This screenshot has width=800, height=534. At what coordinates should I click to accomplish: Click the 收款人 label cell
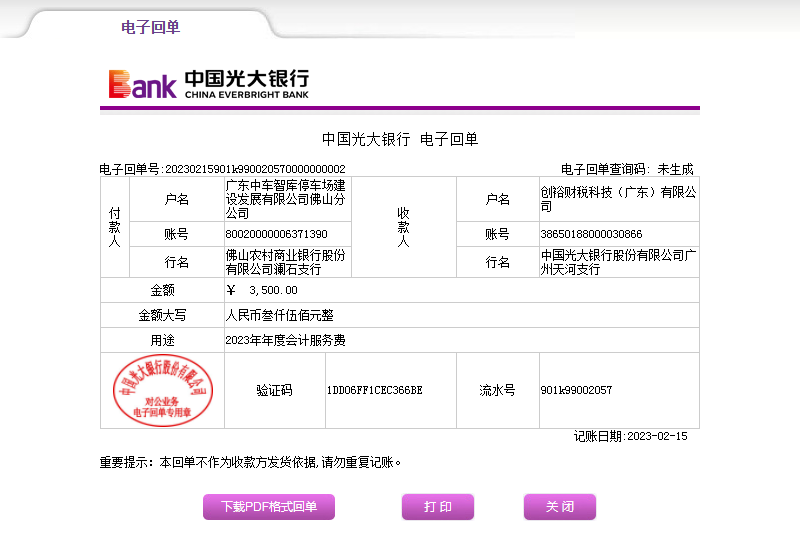[x=404, y=227]
